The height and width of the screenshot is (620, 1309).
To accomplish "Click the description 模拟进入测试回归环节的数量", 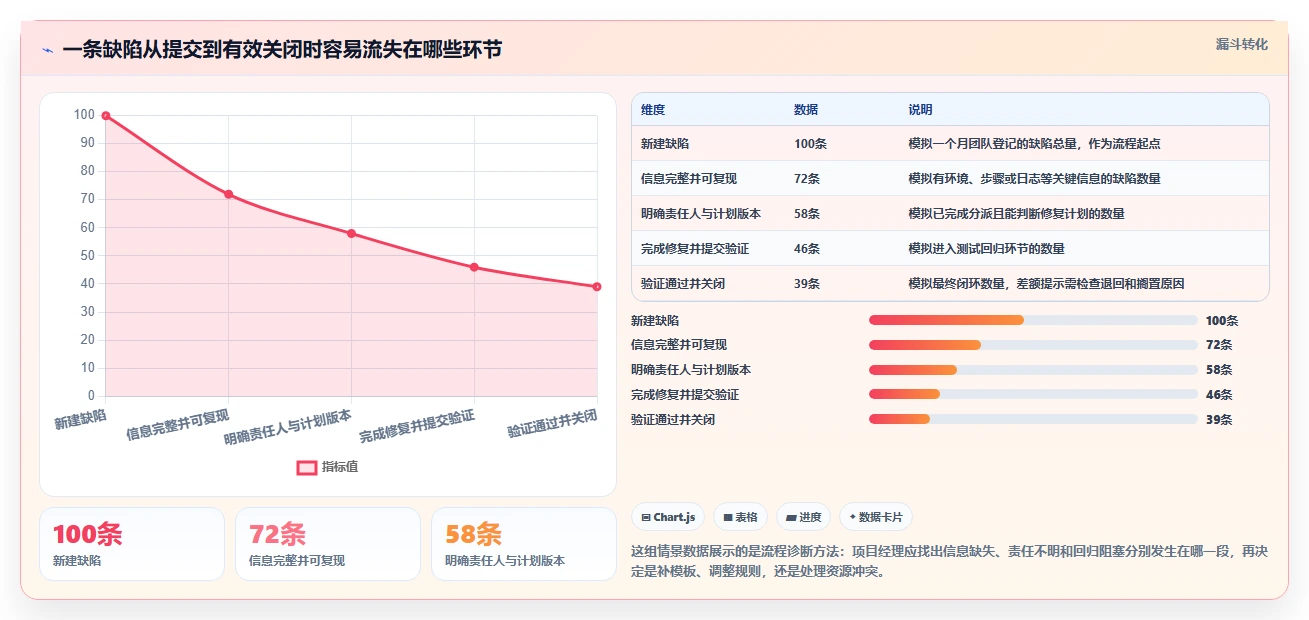I will point(986,249).
